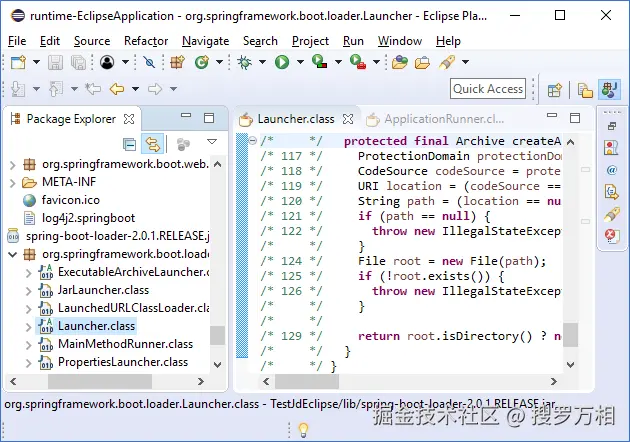Click the Package Explorer scroll down arrow

[x=217, y=365]
